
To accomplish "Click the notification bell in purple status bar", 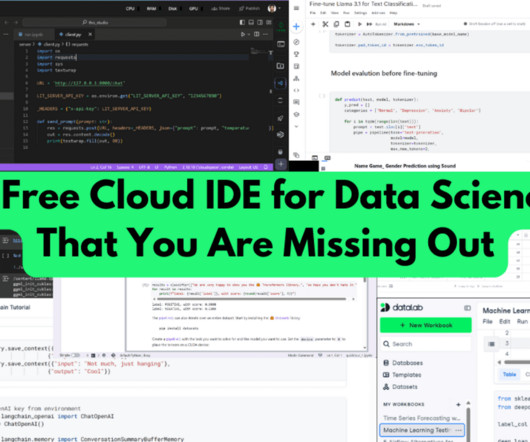I will [x=266, y=167].
